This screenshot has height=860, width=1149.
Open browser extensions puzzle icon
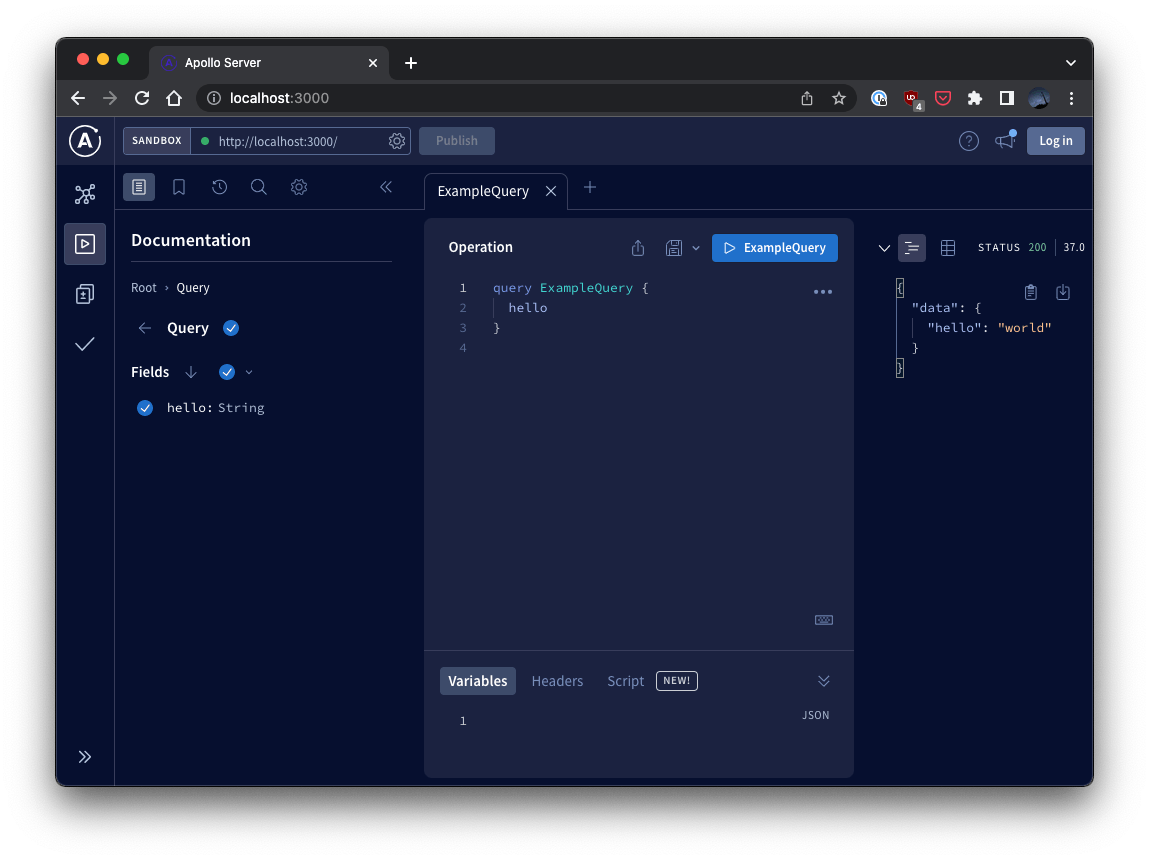click(975, 98)
